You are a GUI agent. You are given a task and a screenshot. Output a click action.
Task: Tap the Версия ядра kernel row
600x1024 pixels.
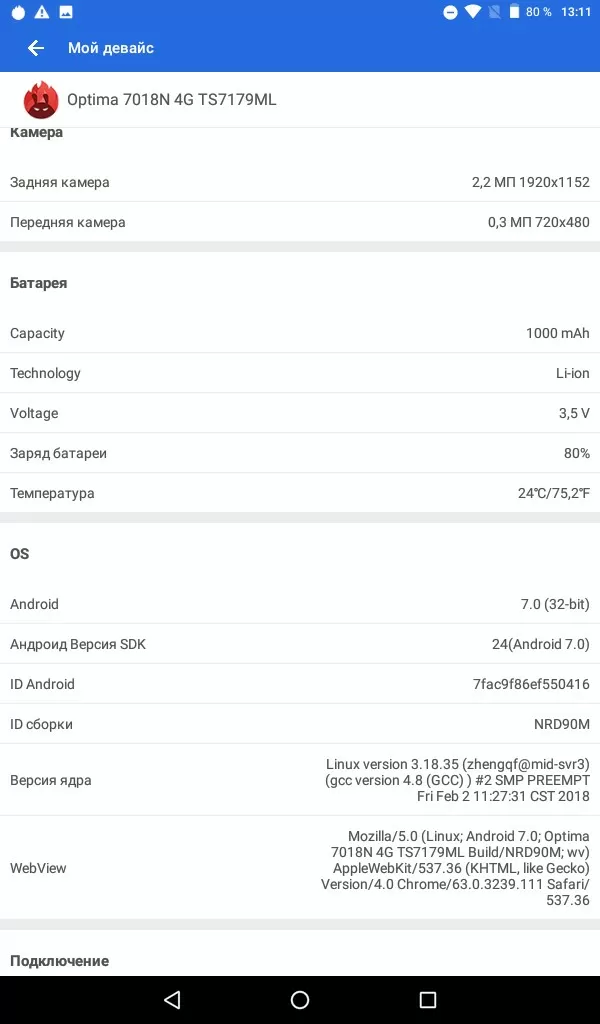[x=300, y=780]
